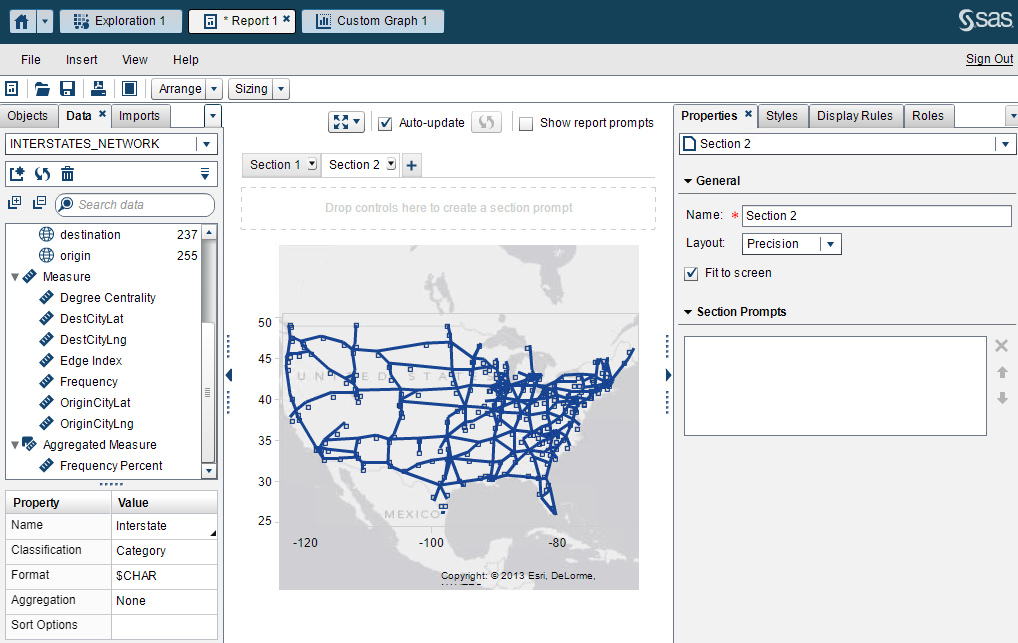Refresh the INTERSTATES_NETWORK data source
The height and width of the screenshot is (643, 1018).
pyautogui.click(x=40, y=172)
